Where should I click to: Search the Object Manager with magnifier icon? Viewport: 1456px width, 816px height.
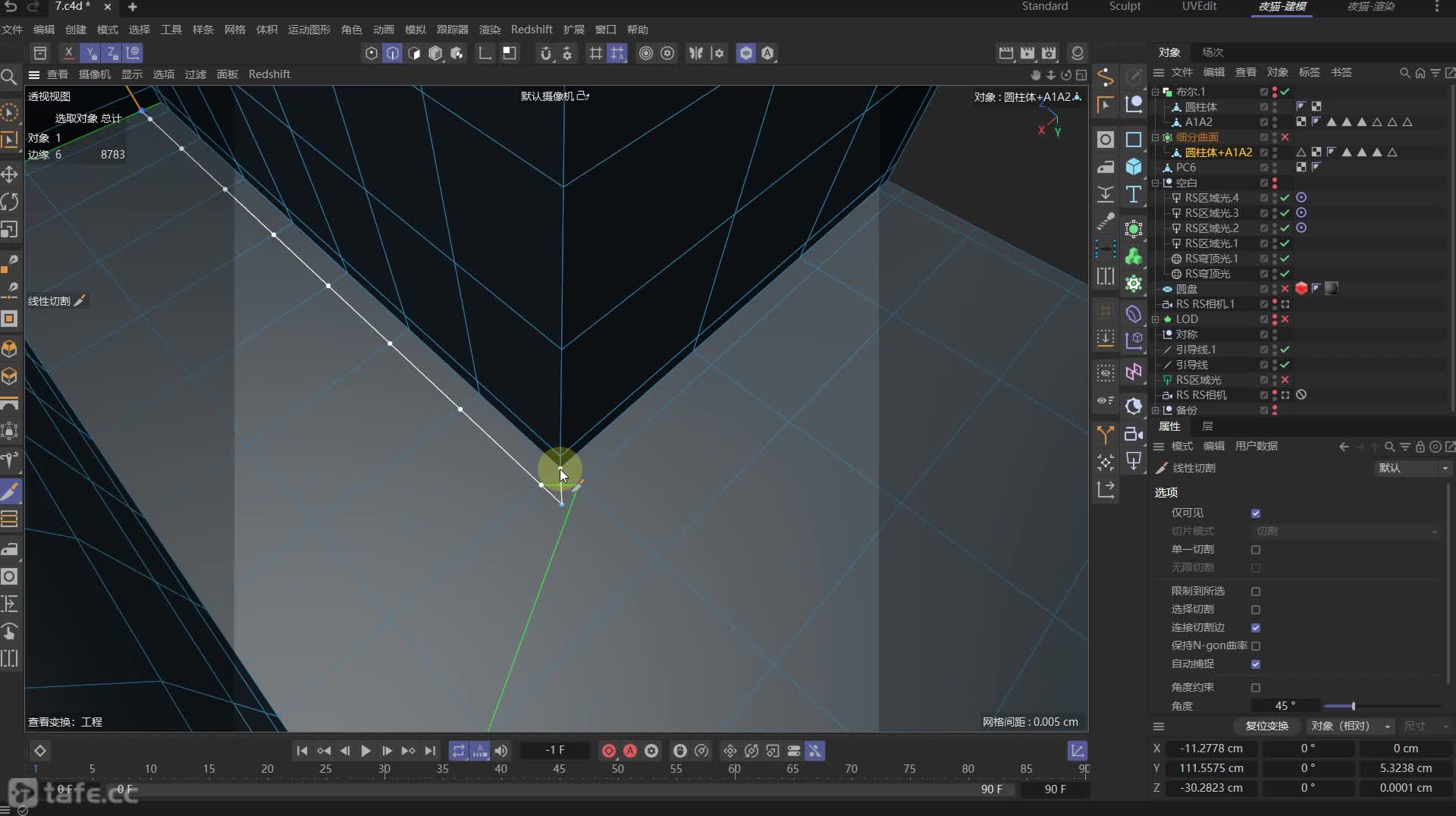click(1404, 73)
